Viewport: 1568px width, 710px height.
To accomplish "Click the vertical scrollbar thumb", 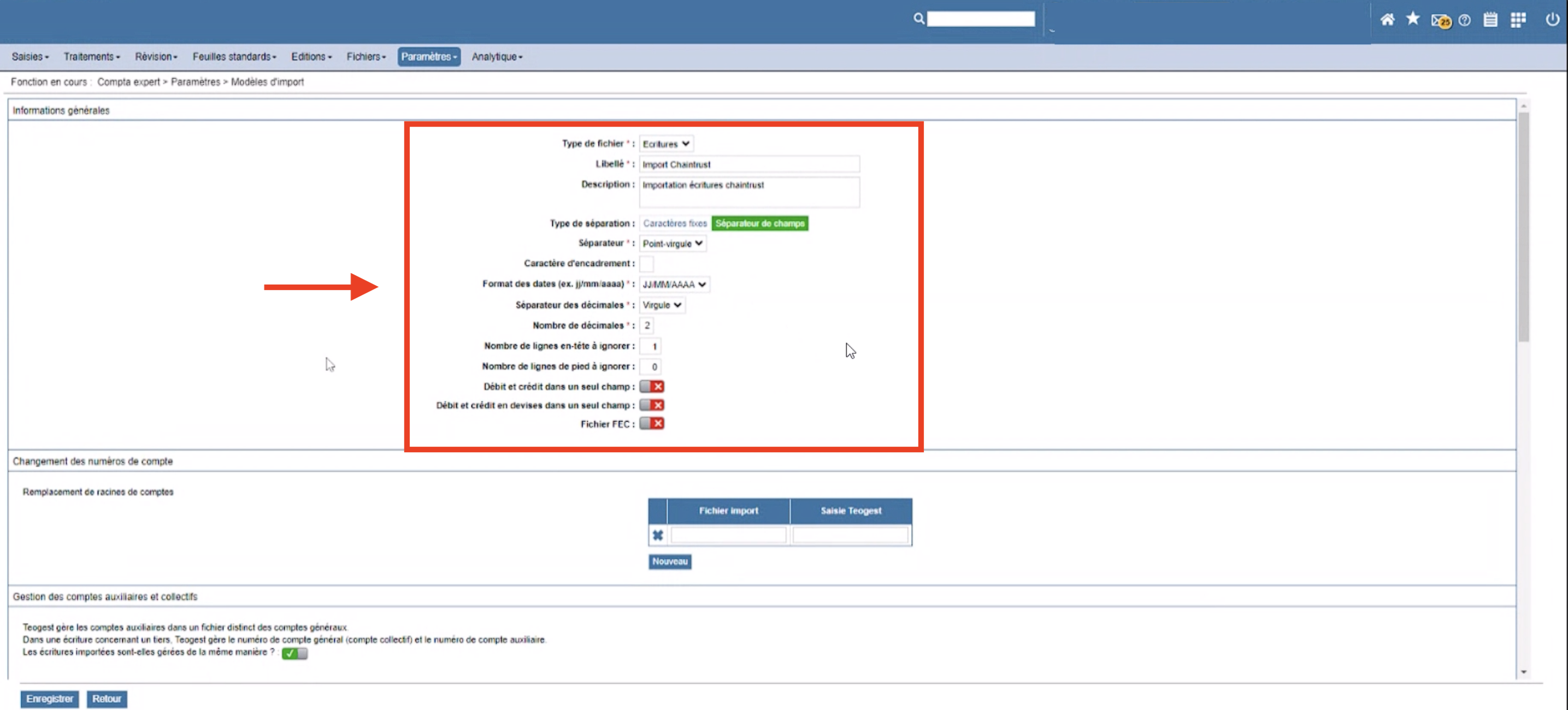I will pyautogui.click(x=1524, y=227).
